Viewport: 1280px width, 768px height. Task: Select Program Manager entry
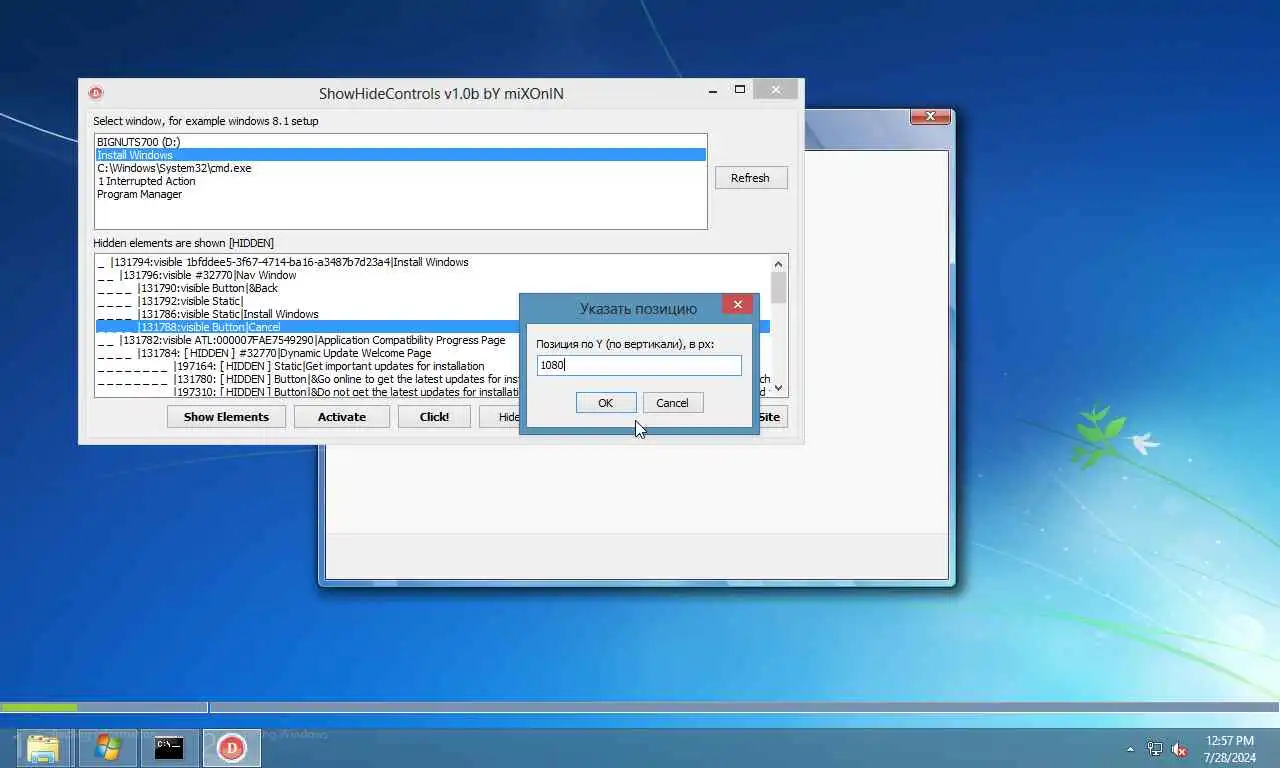[401, 194]
